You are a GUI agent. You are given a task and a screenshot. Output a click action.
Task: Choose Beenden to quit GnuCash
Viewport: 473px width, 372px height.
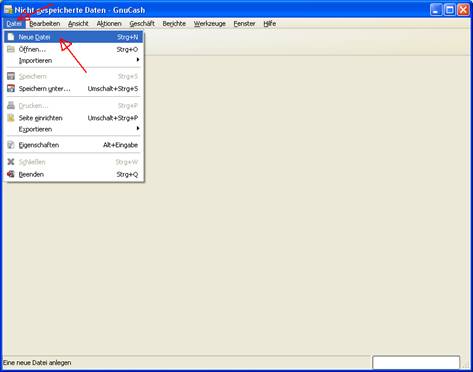tap(73, 174)
